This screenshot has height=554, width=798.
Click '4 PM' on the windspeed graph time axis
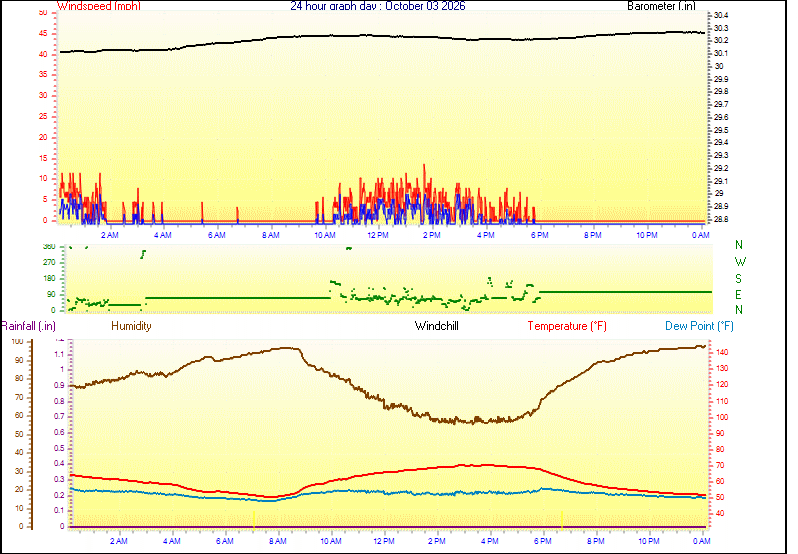click(486, 235)
